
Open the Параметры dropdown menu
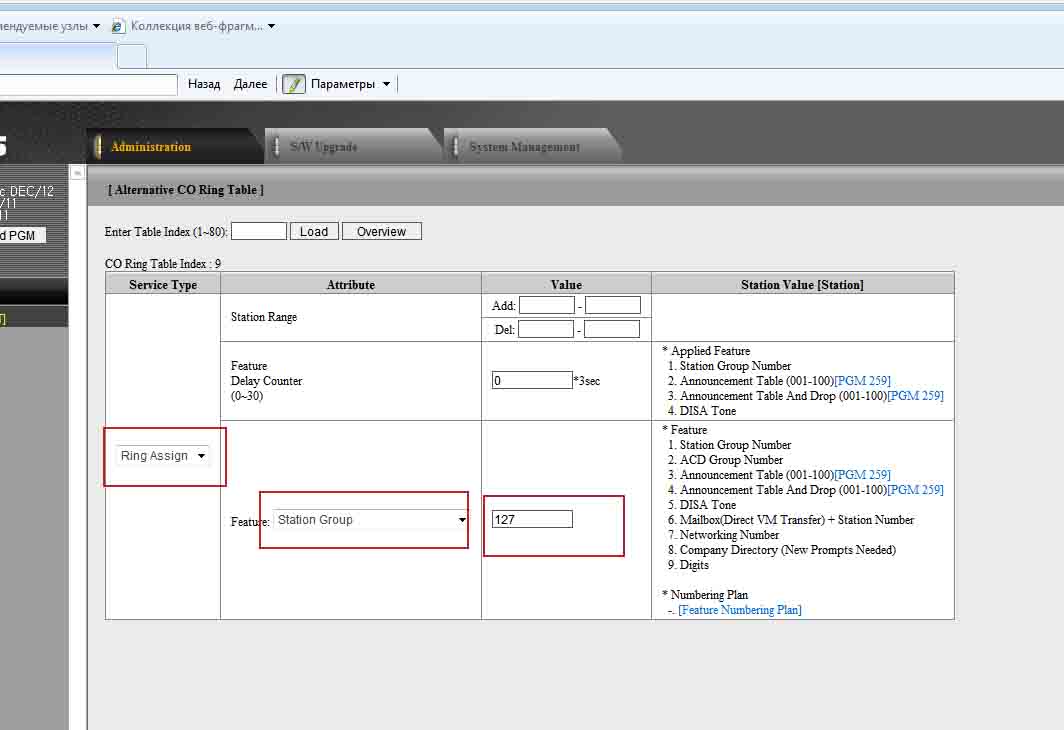pos(349,84)
